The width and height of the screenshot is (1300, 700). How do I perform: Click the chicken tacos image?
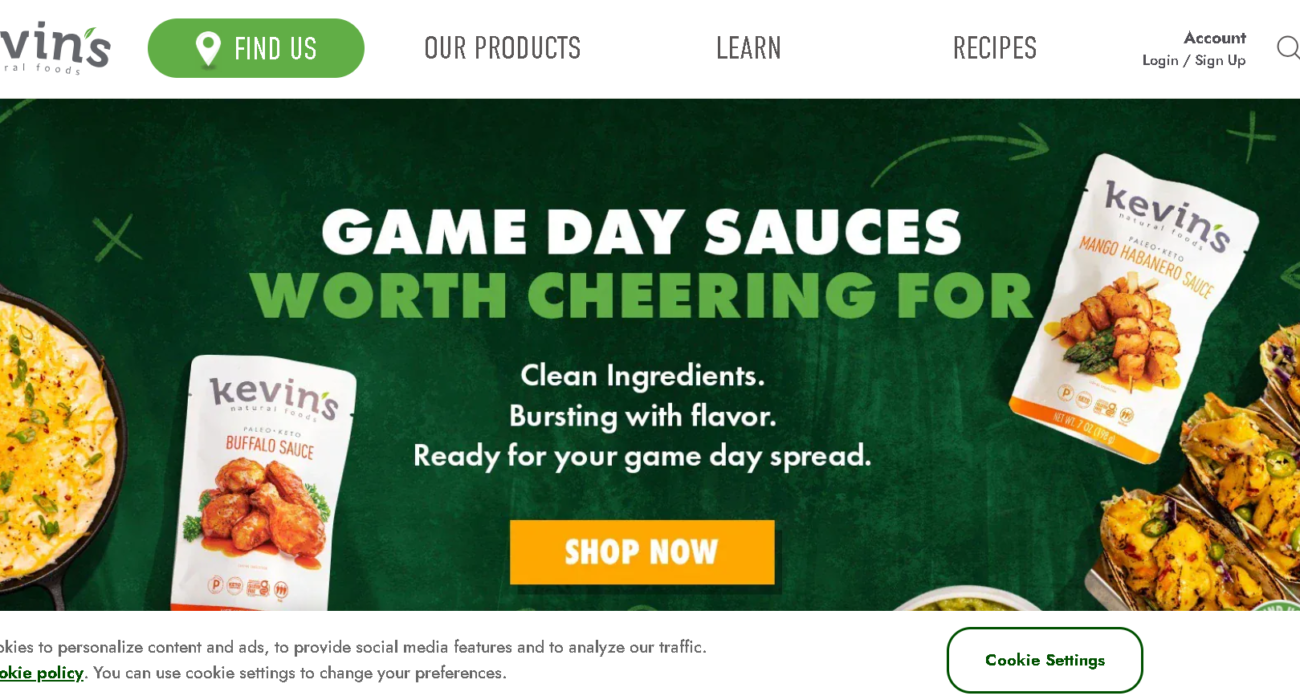[1195, 470]
